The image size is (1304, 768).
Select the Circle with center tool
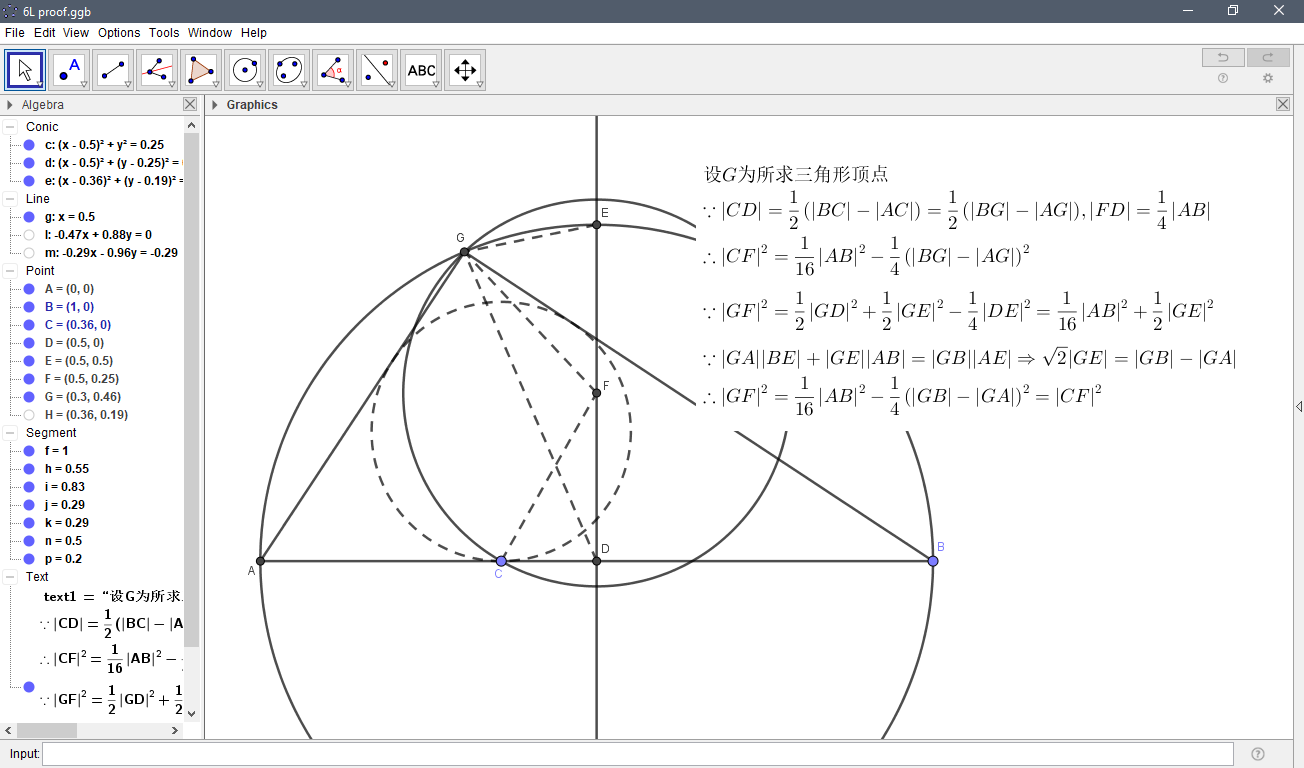245,70
